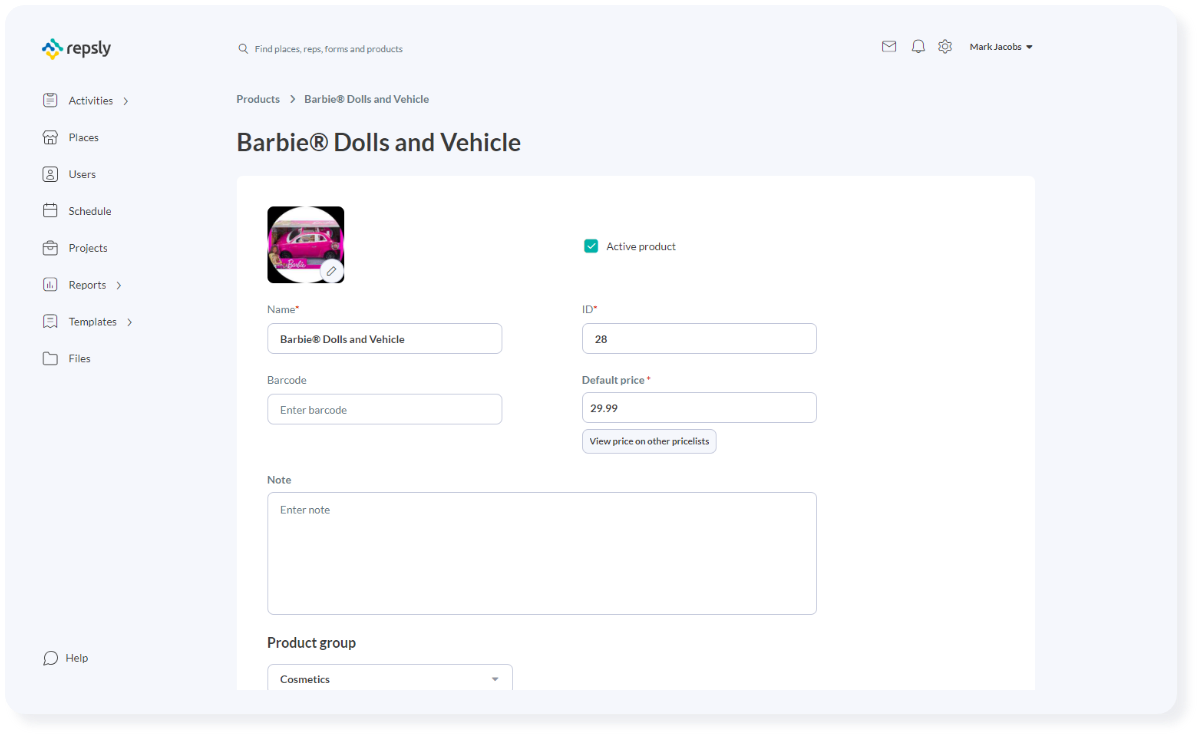Go to Places in the sidebar

coord(84,138)
